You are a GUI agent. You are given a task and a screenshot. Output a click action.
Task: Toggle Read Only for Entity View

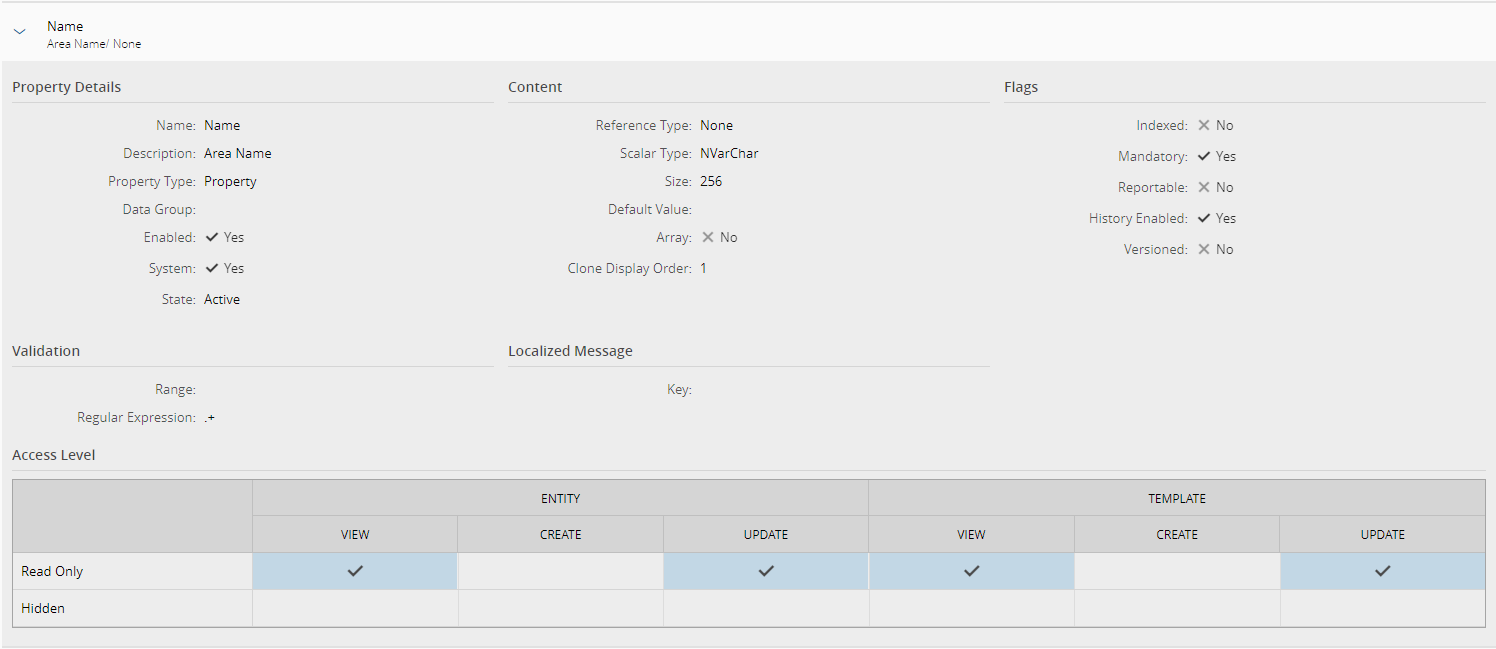click(355, 571)
